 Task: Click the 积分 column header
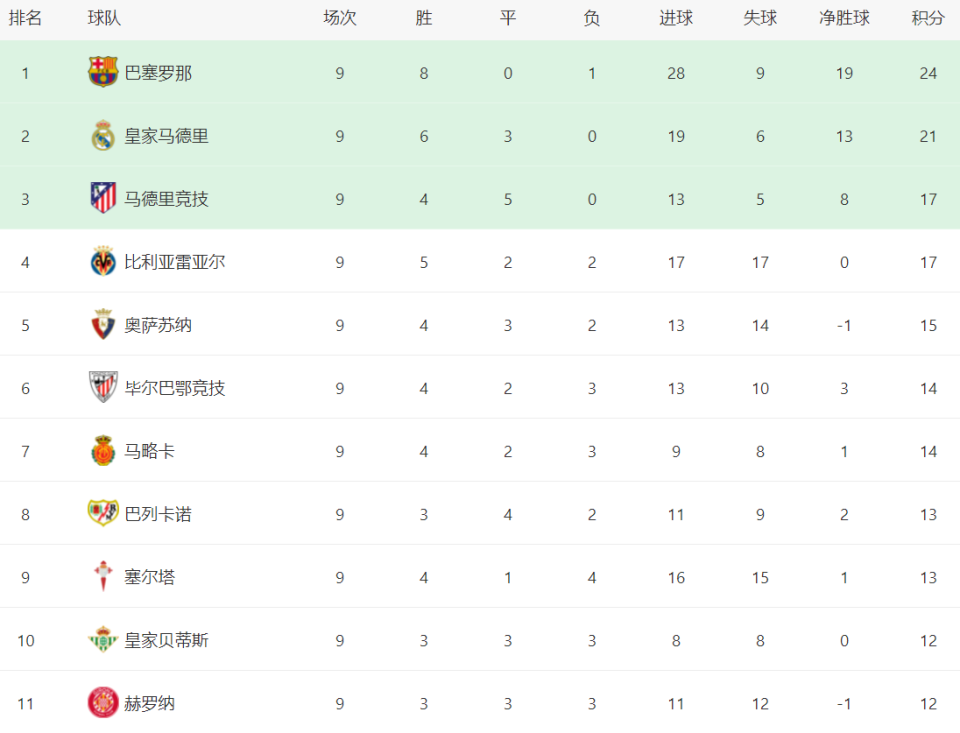(x=928, y=19)
